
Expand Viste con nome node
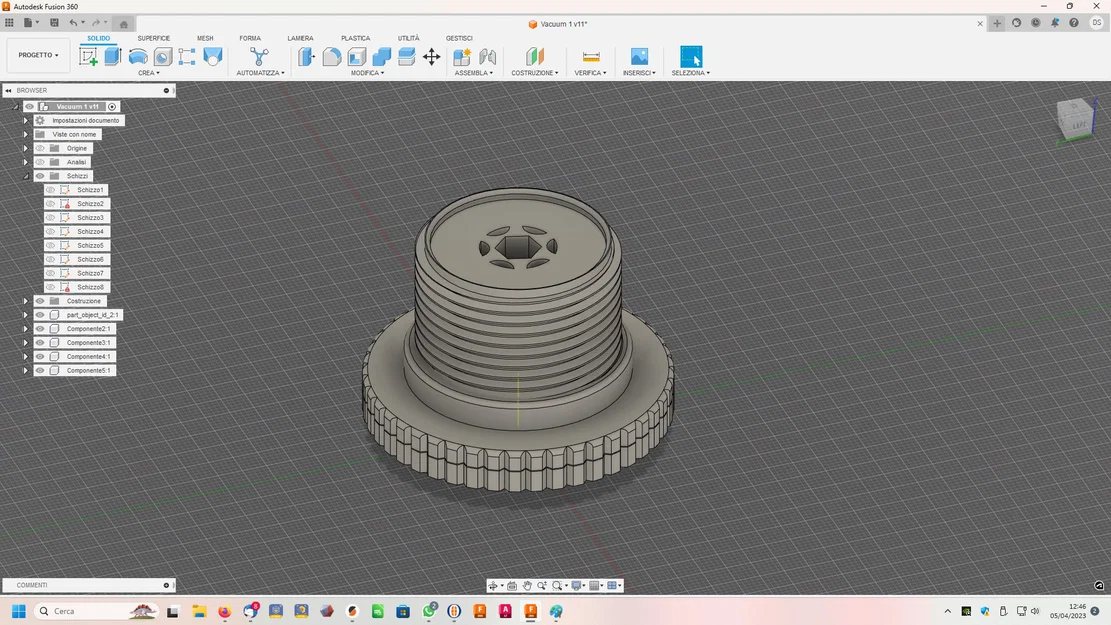click(26, 134)
